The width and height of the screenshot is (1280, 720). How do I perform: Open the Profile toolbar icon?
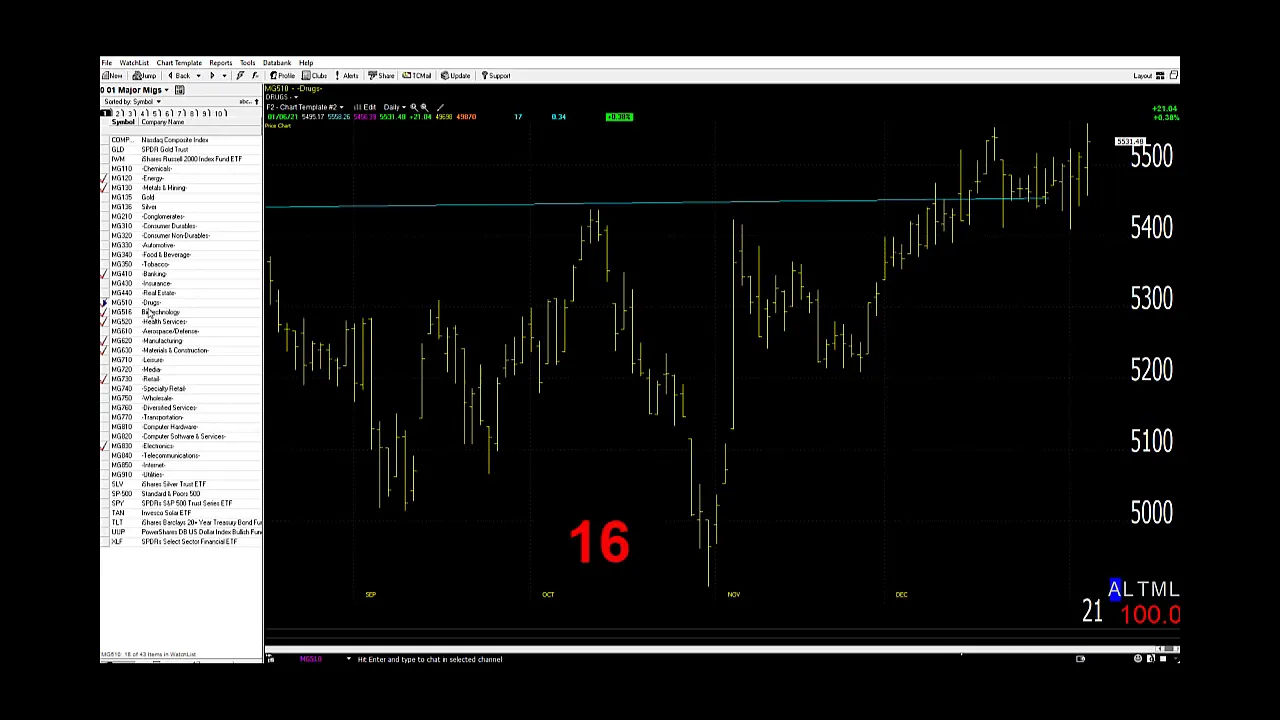(283, 76)
